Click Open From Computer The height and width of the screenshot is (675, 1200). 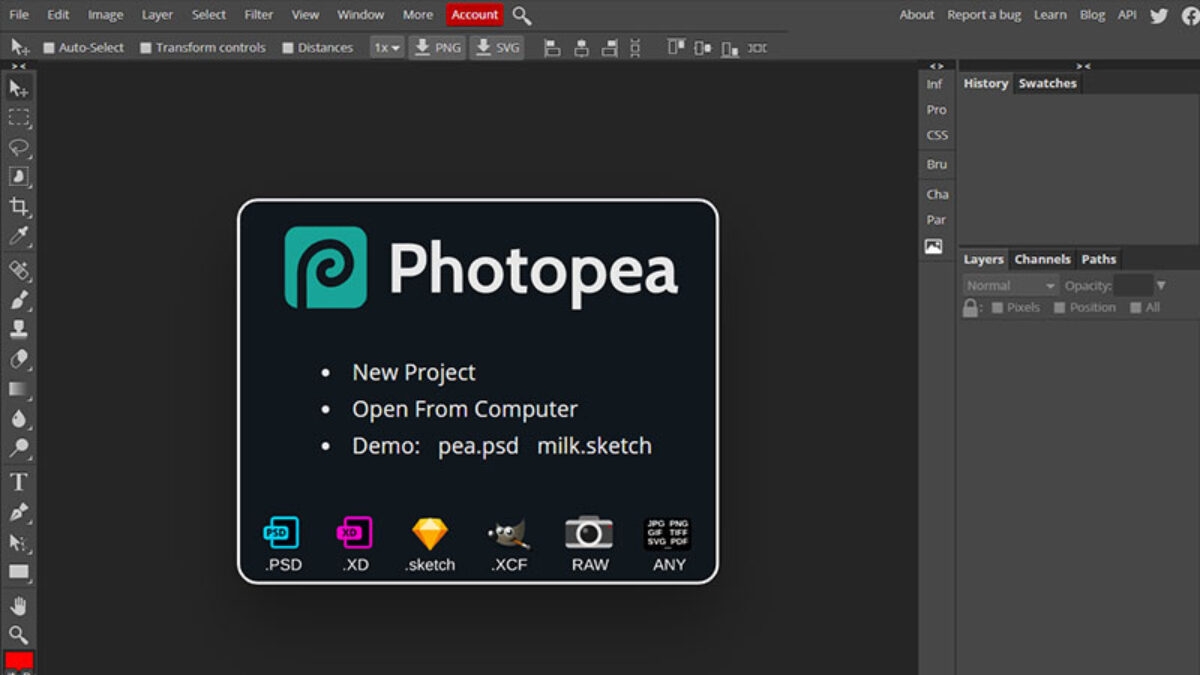coord(465,410)
